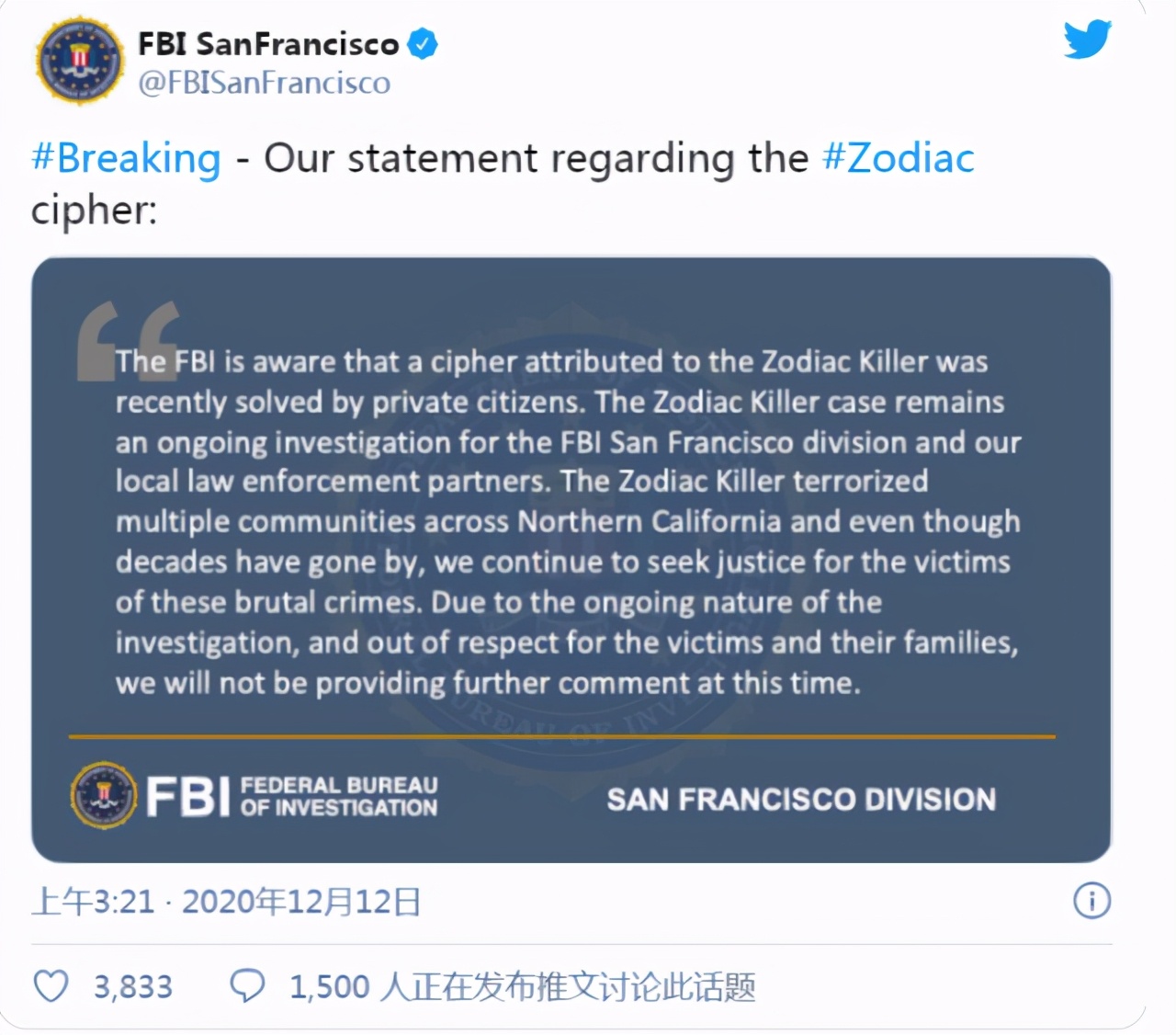Click the FBI SanFrancisco display name
The image size is (1176, 1035).
tap(267, 43)
